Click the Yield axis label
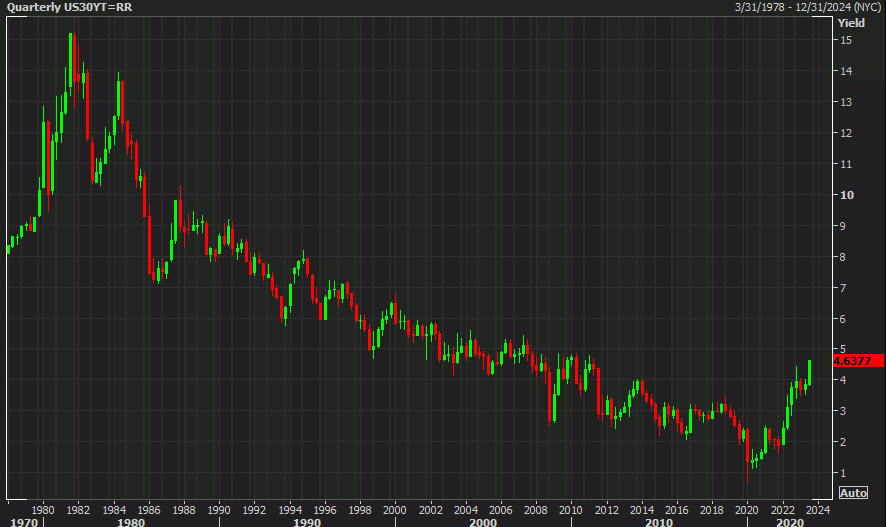Screen dimensions: 886x527 [x=851, y=23]
